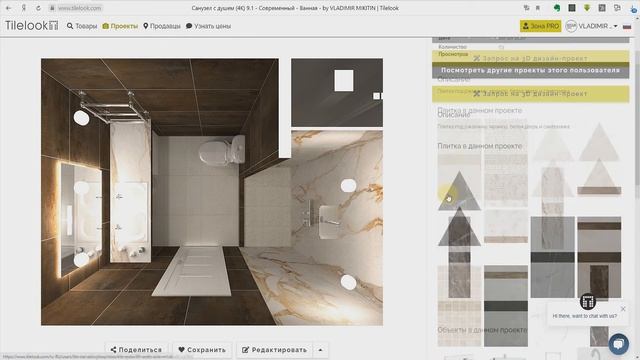Click the padlock site security icon
Screen dimensions: 640x360
click(x=52, y=8)
